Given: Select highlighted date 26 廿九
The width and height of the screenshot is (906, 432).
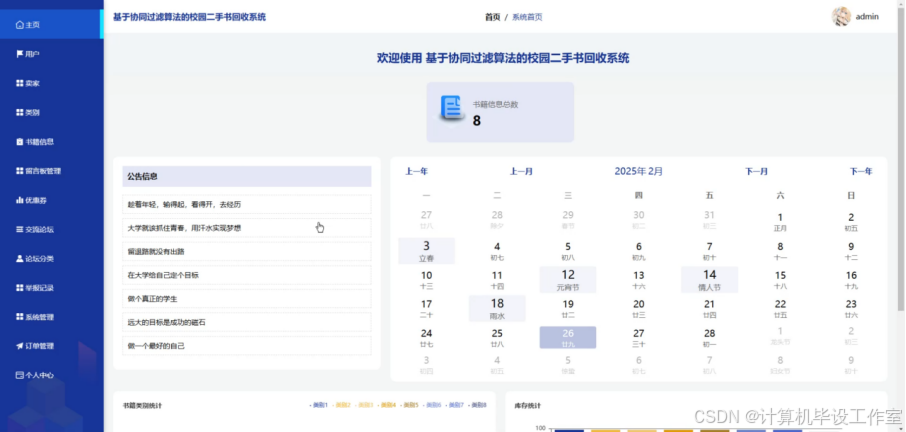Looking at the screenshot, I should (568, 337).
